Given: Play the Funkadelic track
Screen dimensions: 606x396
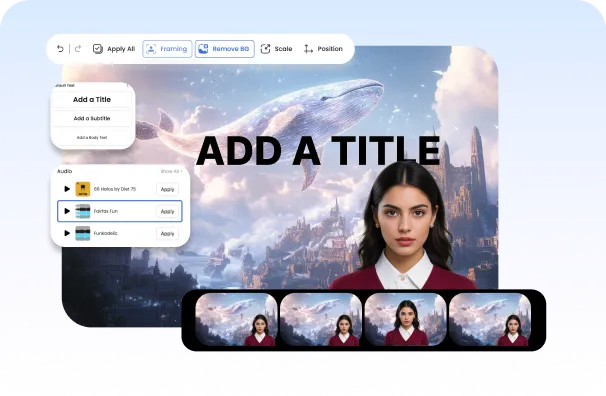Looking at the screenshot, I should click(67, 233).
